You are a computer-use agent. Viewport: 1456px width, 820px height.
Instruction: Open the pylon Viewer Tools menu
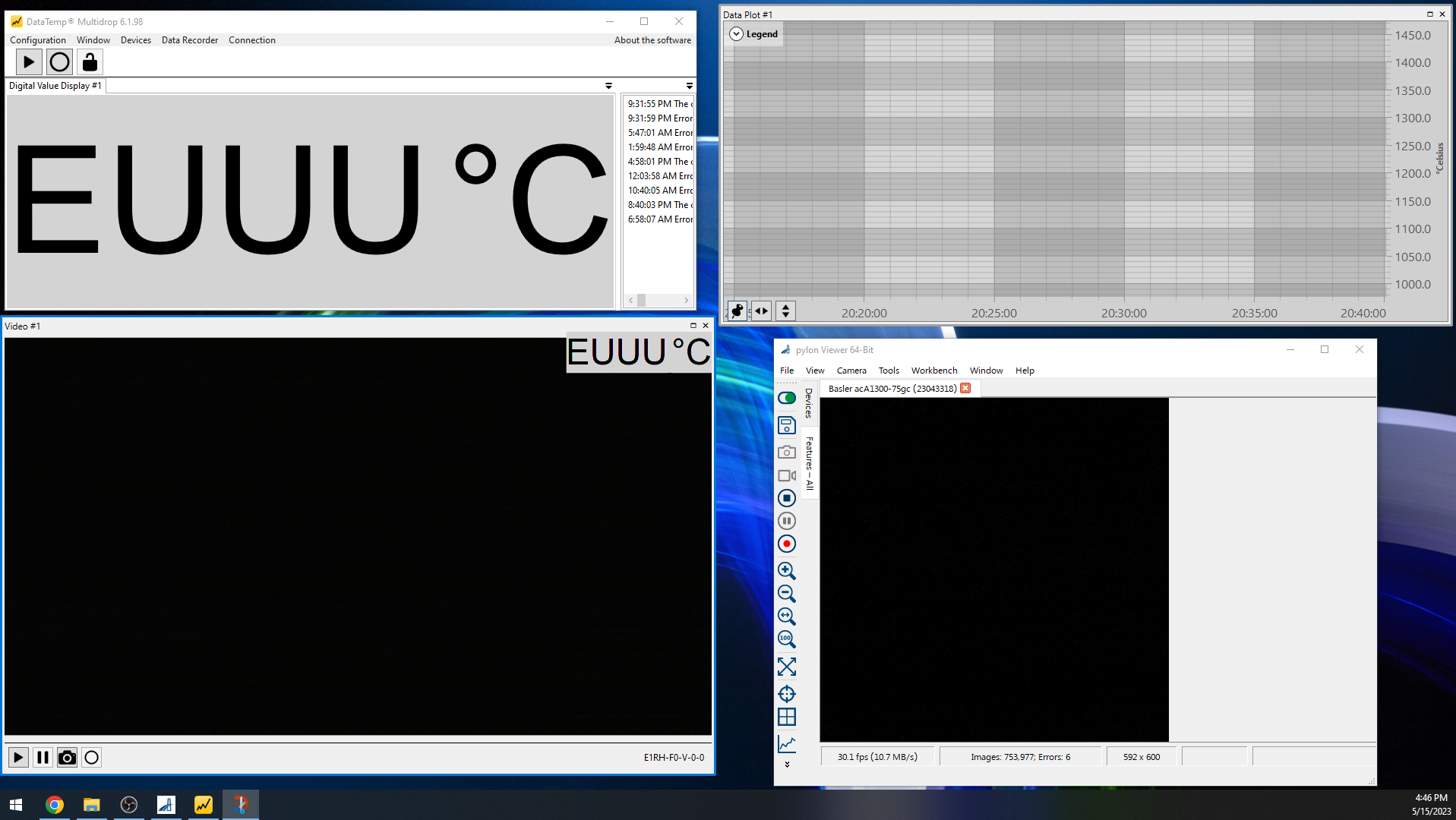pos(889,371)
